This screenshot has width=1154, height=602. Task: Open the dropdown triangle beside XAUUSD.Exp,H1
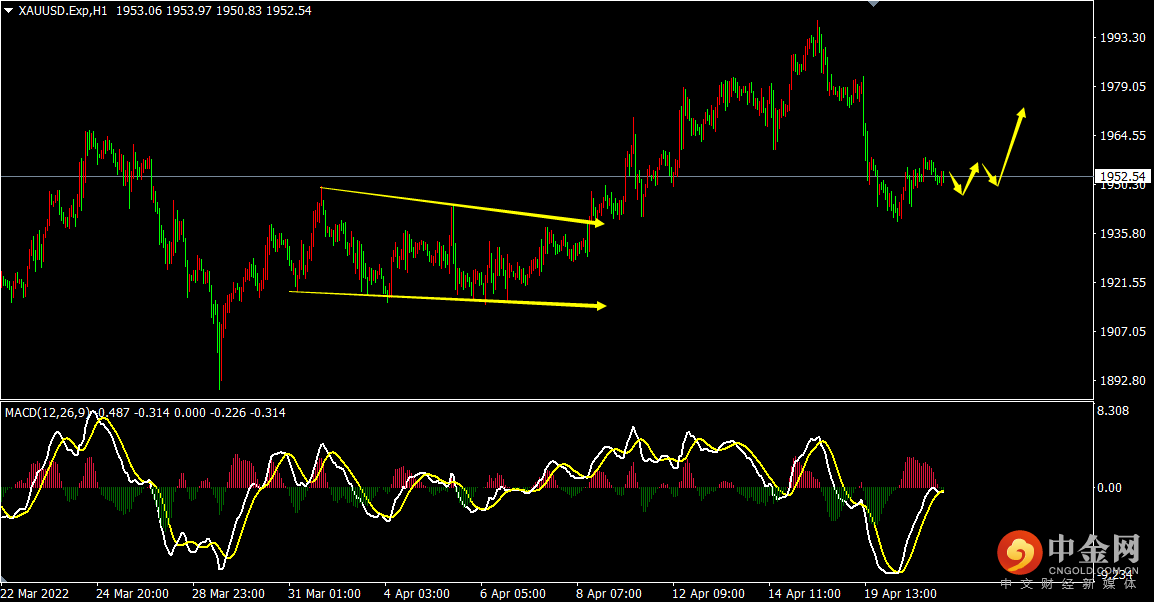pos(9,10)
